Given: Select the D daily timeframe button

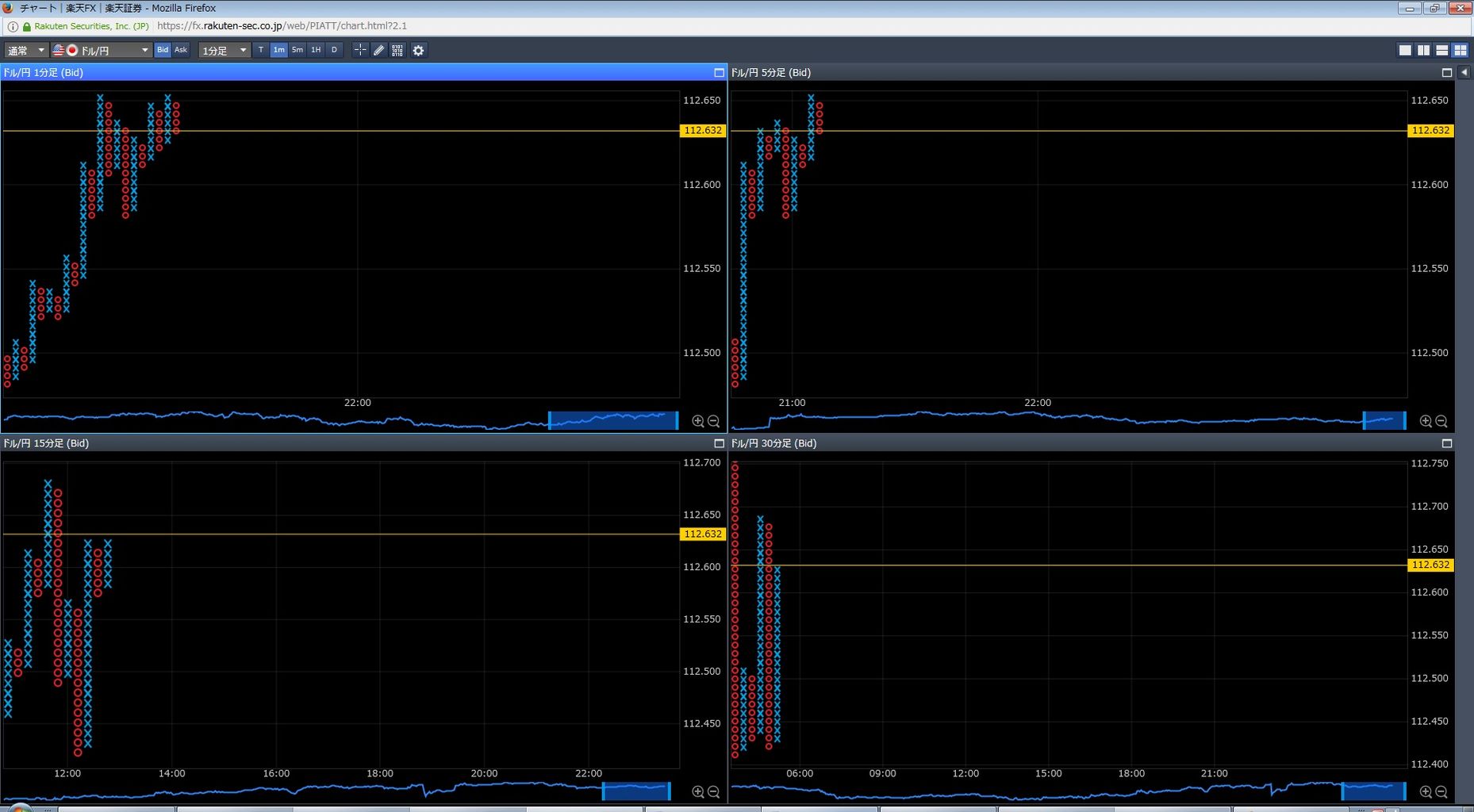Looking at the screenshot, I should coord(334,50).
